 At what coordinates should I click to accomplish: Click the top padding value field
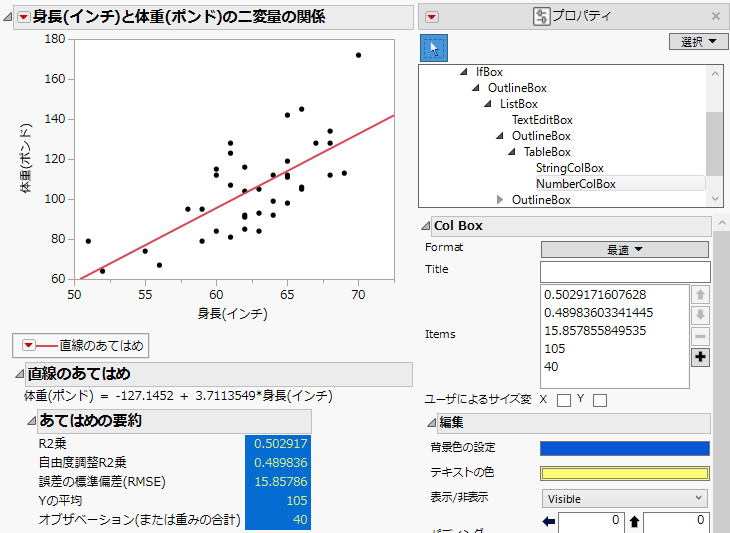pyautogui.click(x=676, y=521)
